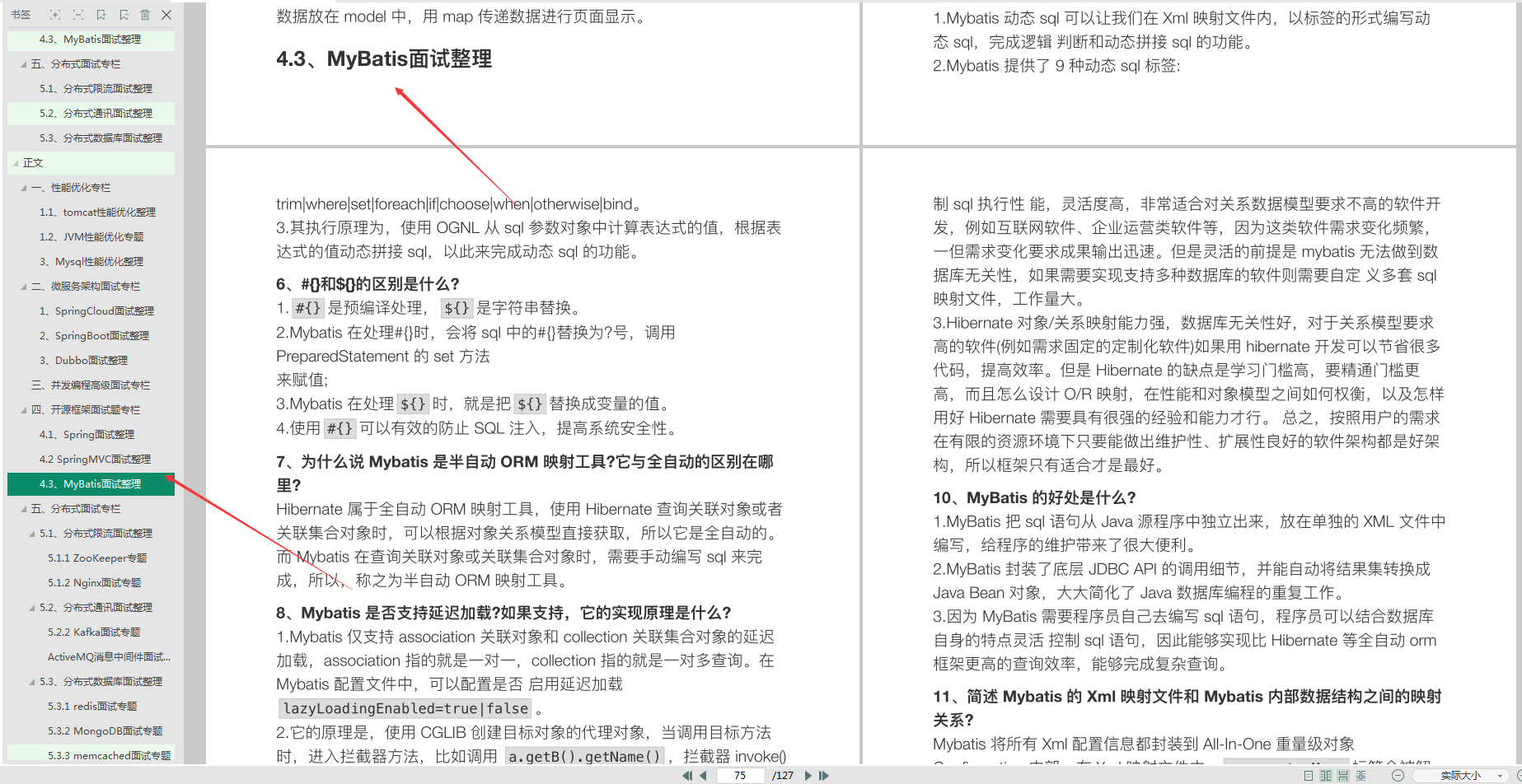Click the trim|where|set|foreach tag list line
The height and width of the screenshot is (784, 1522).
pyautogui.click(x=459, y=204)
